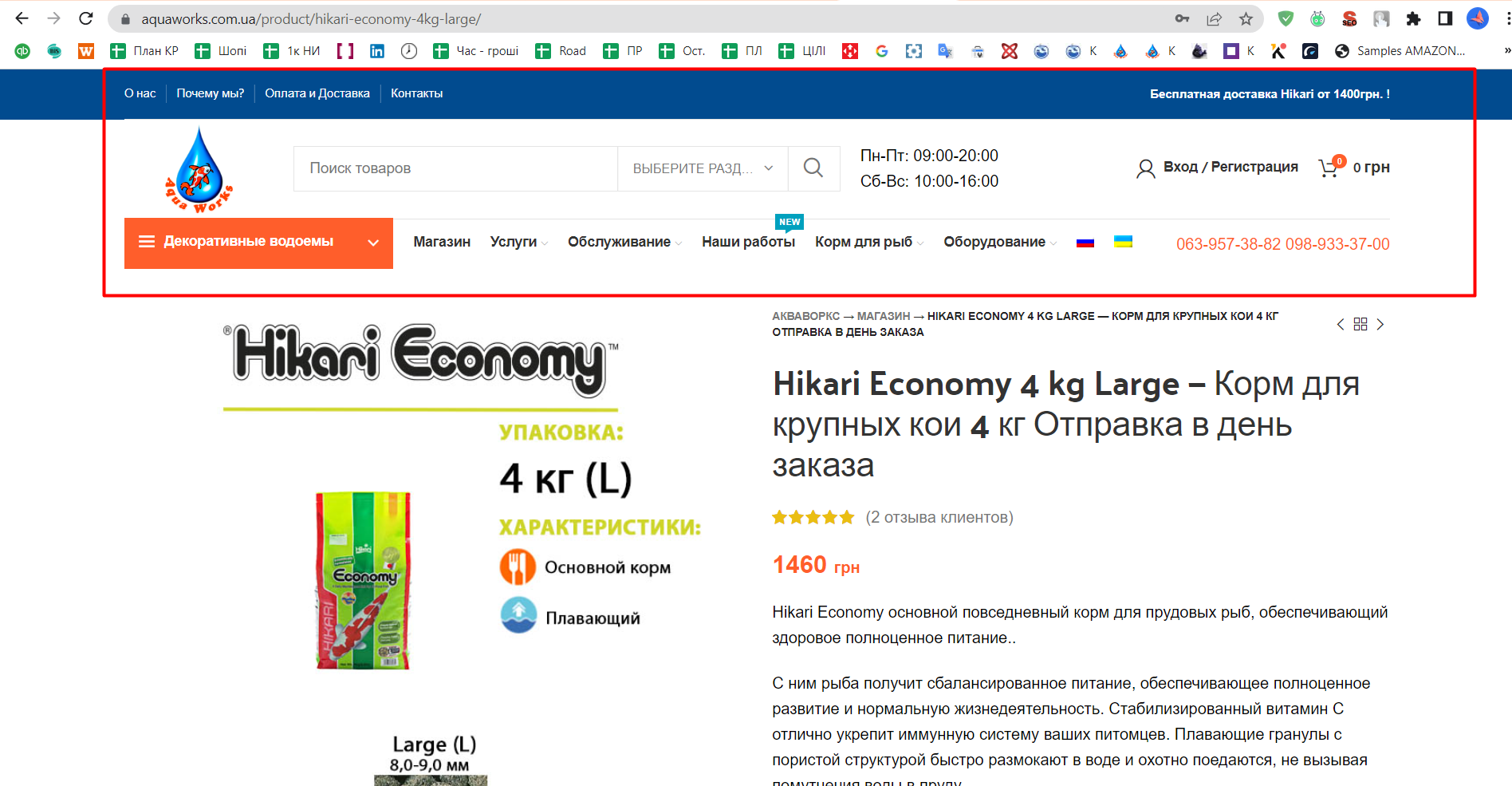Open the LinkedIn bookmark icon
This screenshot has width=1512, height=786.
[377, 51]
